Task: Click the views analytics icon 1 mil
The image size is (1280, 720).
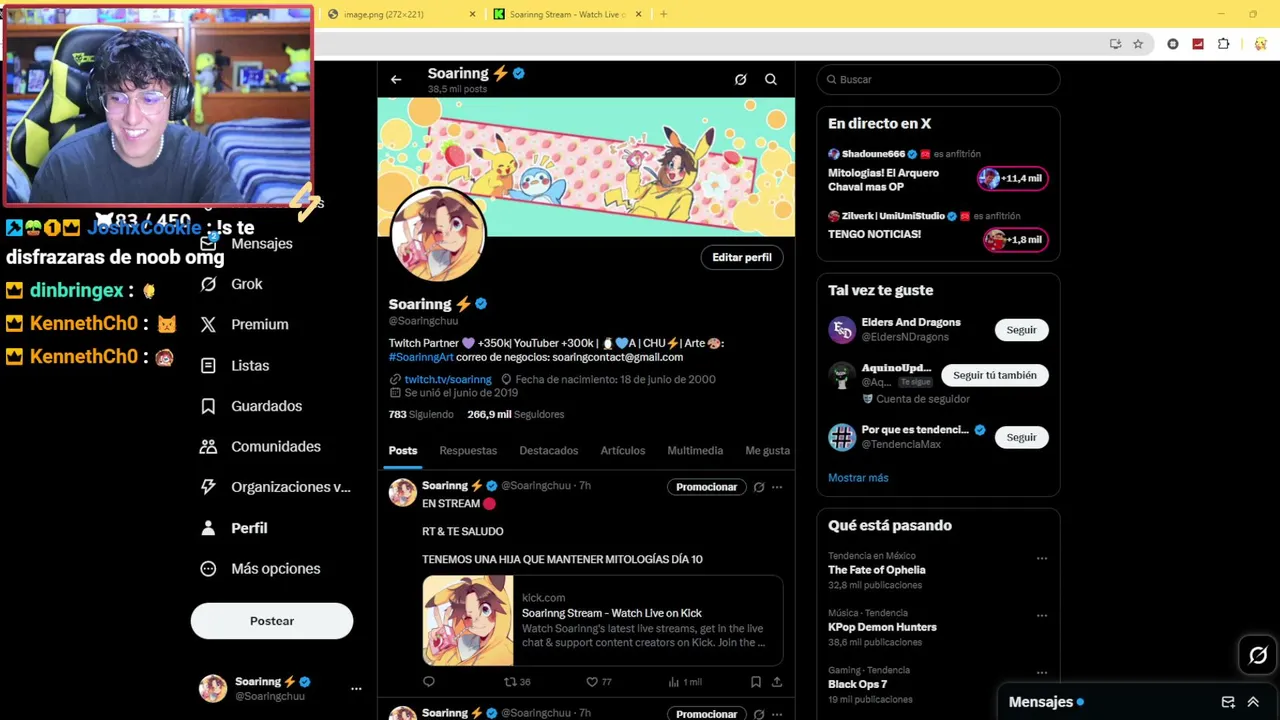Action: 685,682
